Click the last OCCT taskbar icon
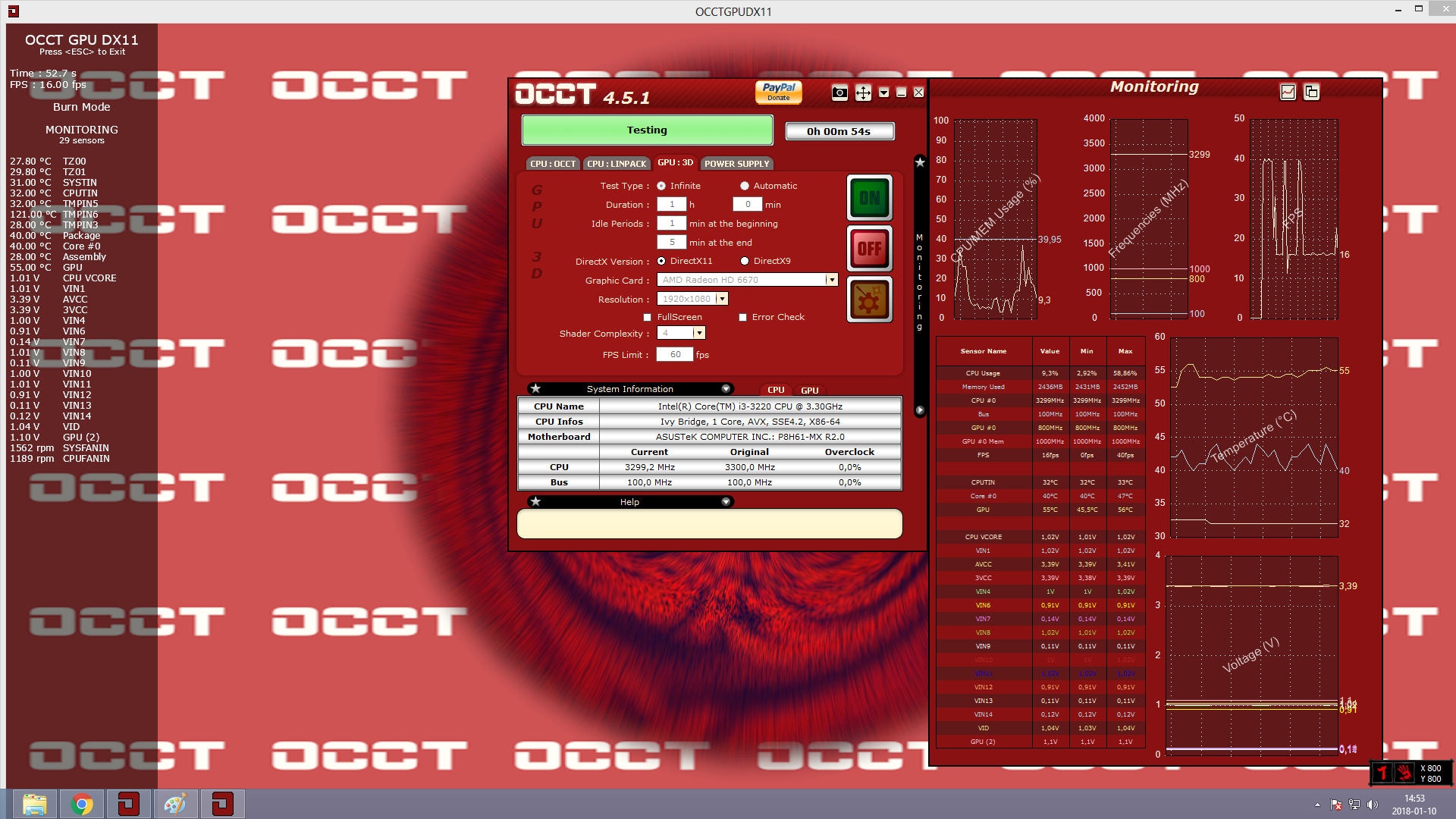 (x=223, y=804)
